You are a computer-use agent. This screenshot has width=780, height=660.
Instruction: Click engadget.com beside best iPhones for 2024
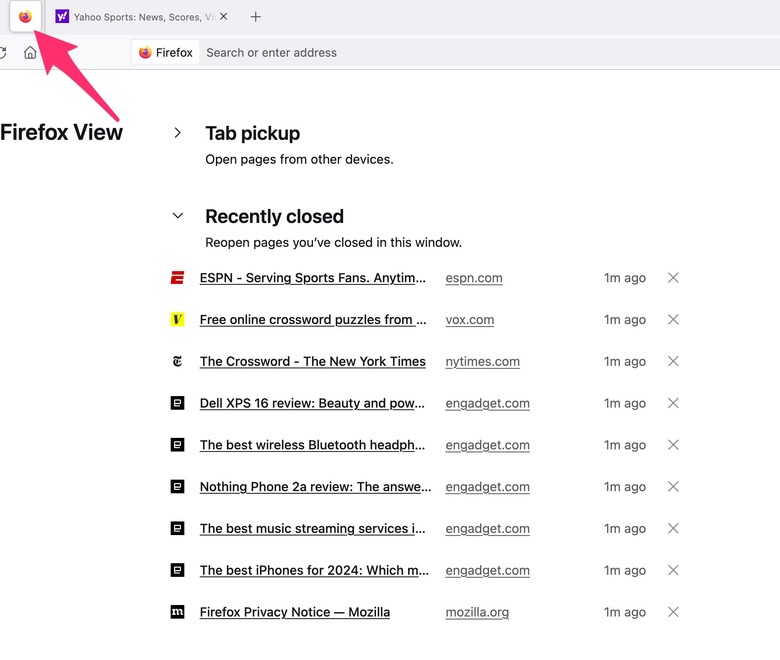[x=487, y=570]
